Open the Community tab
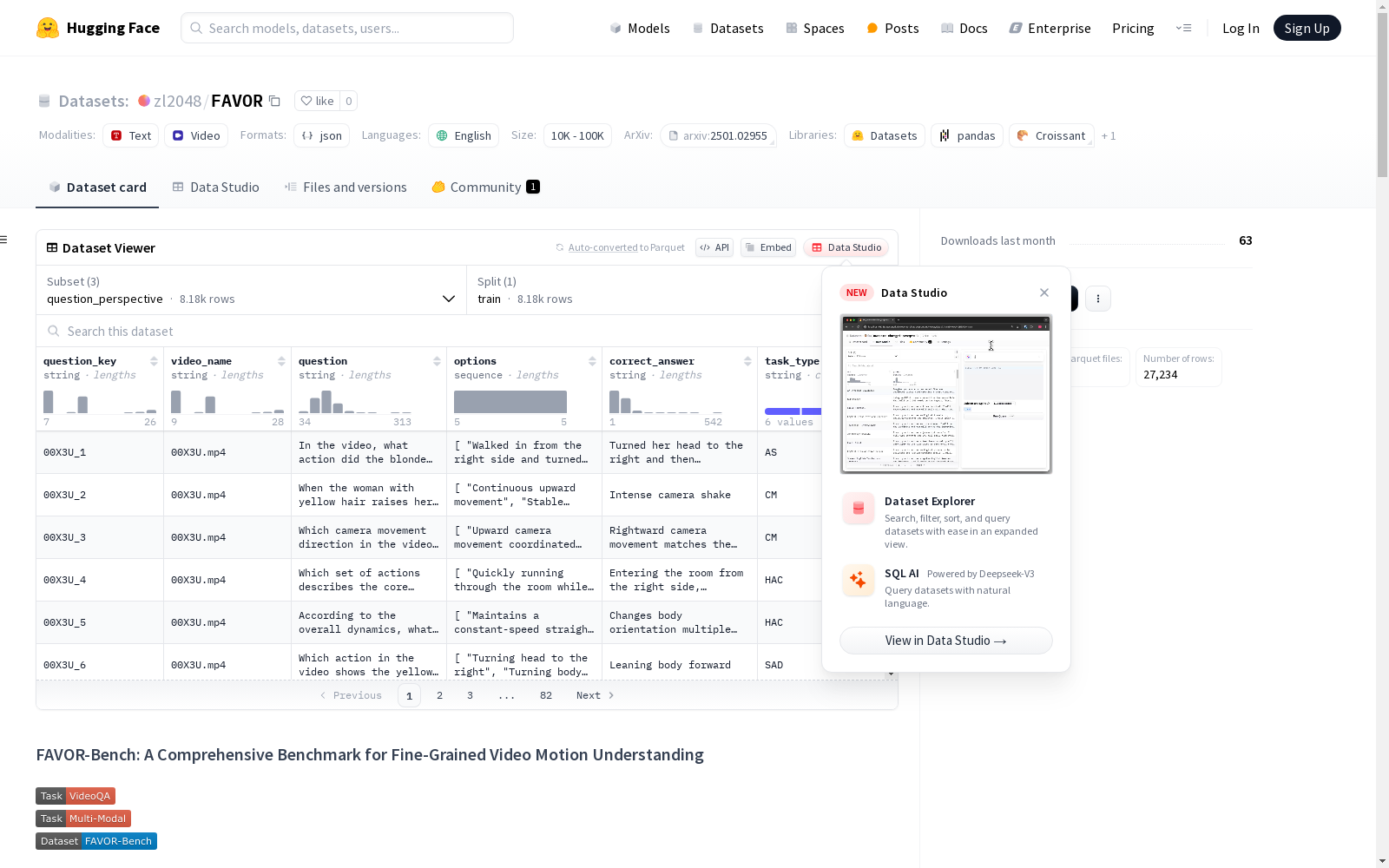 click(x=486, y=187)
